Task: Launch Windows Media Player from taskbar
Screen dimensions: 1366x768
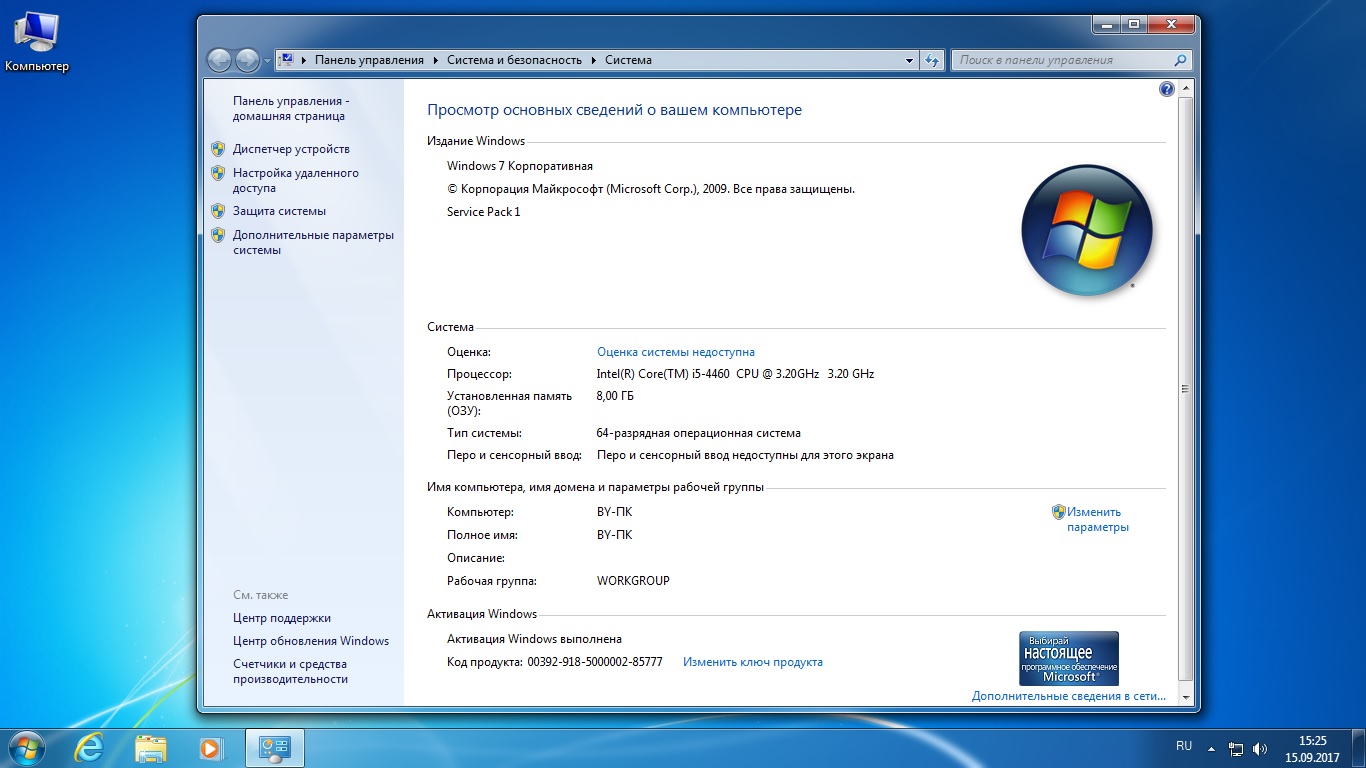Action: pyautogui.click(x=210, y=747)
